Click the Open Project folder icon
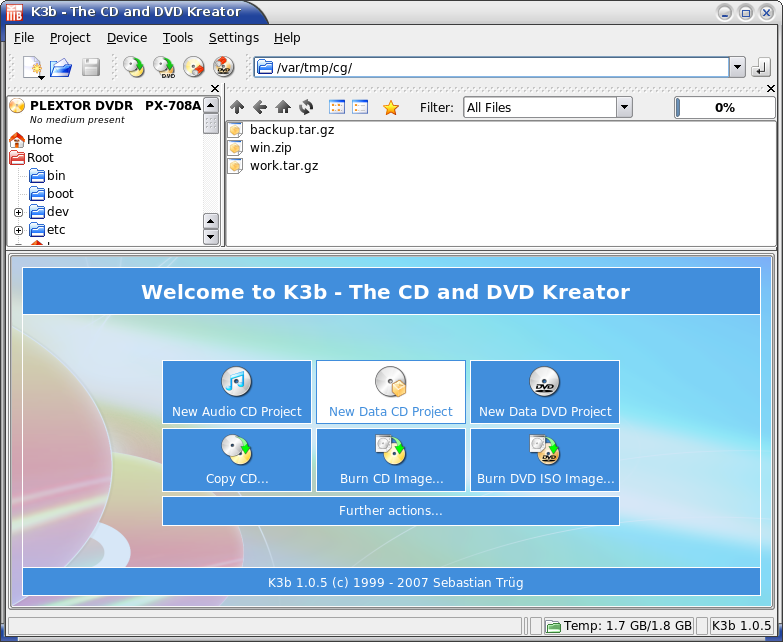 (61, 67)
